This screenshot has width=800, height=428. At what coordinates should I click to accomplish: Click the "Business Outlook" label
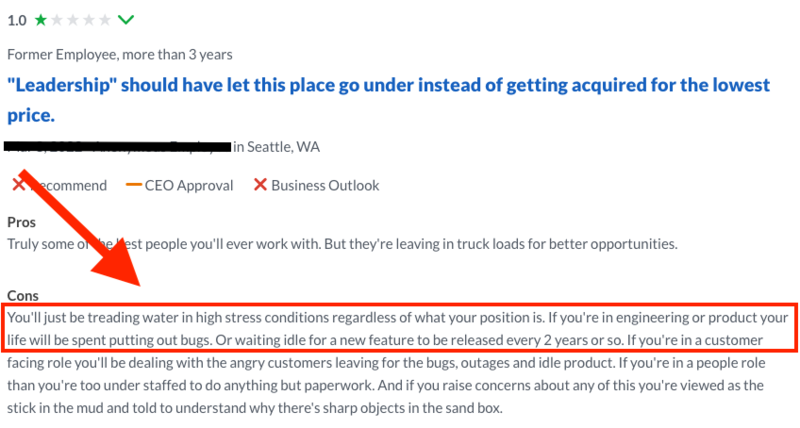[325, 185]
